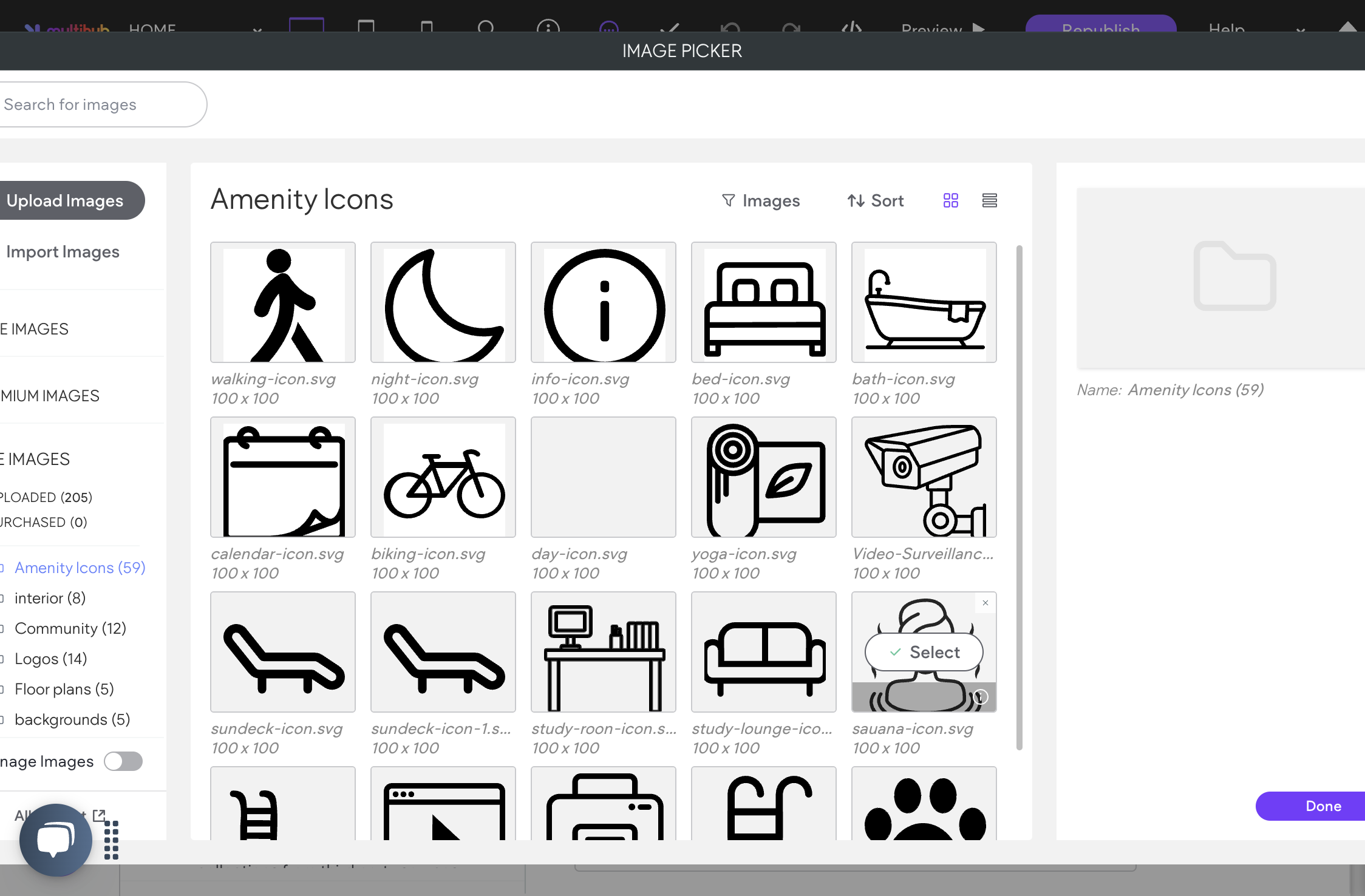
Task: Click Select on sauana-icon.svg
Action: coord(924,652)
